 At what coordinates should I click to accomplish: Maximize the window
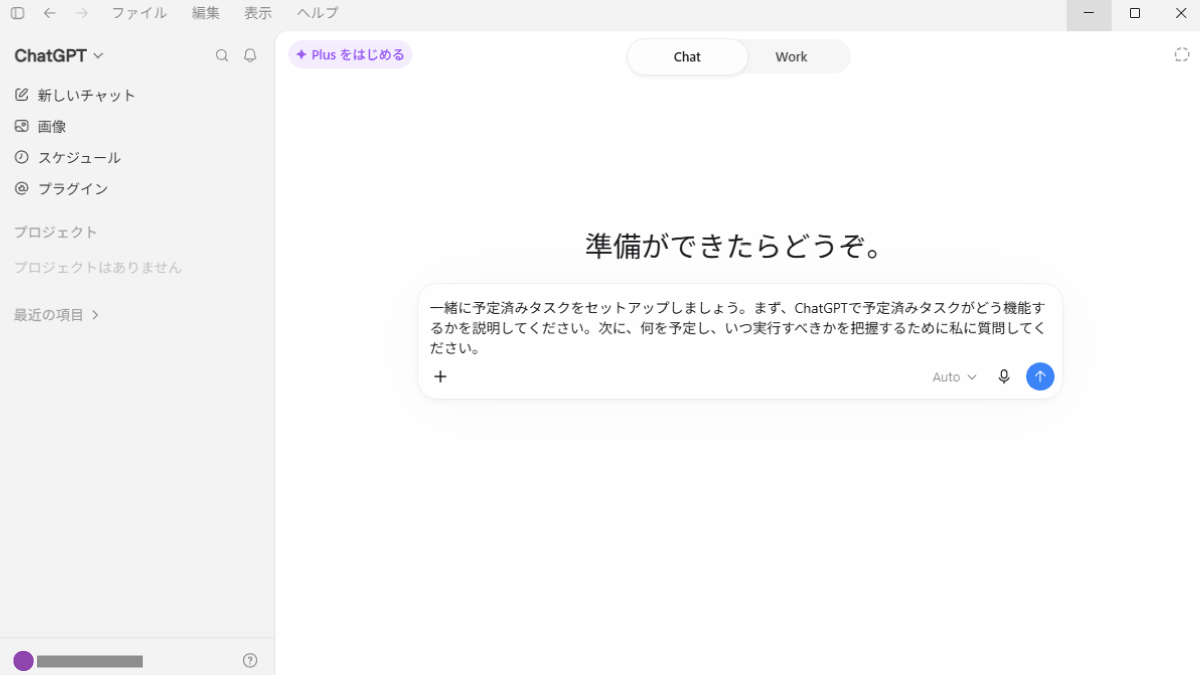point(1135,14)
